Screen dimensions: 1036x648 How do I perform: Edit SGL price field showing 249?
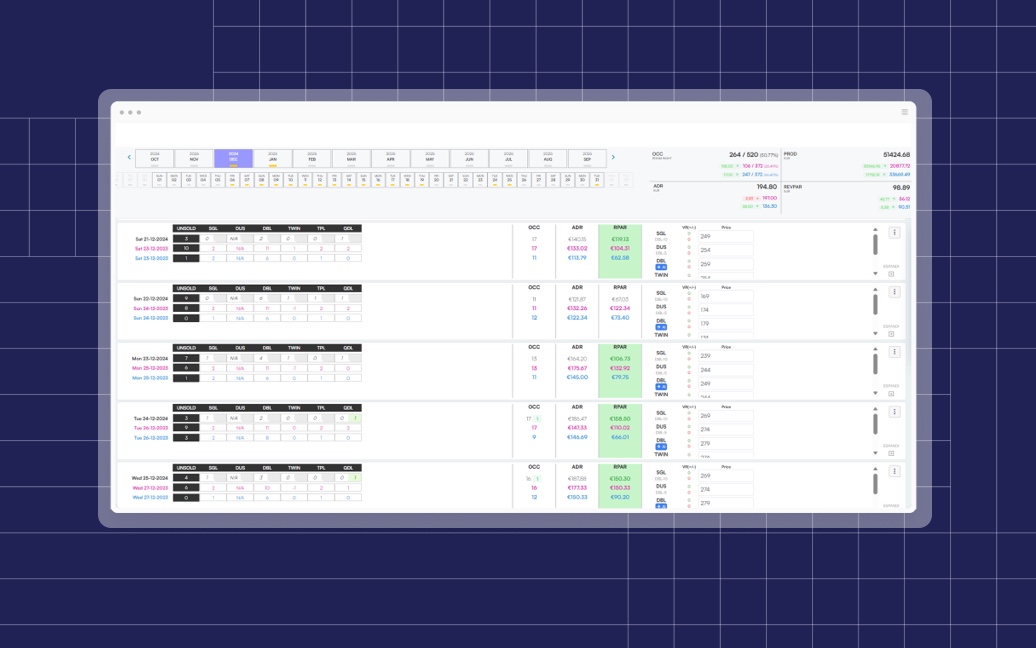725,236
